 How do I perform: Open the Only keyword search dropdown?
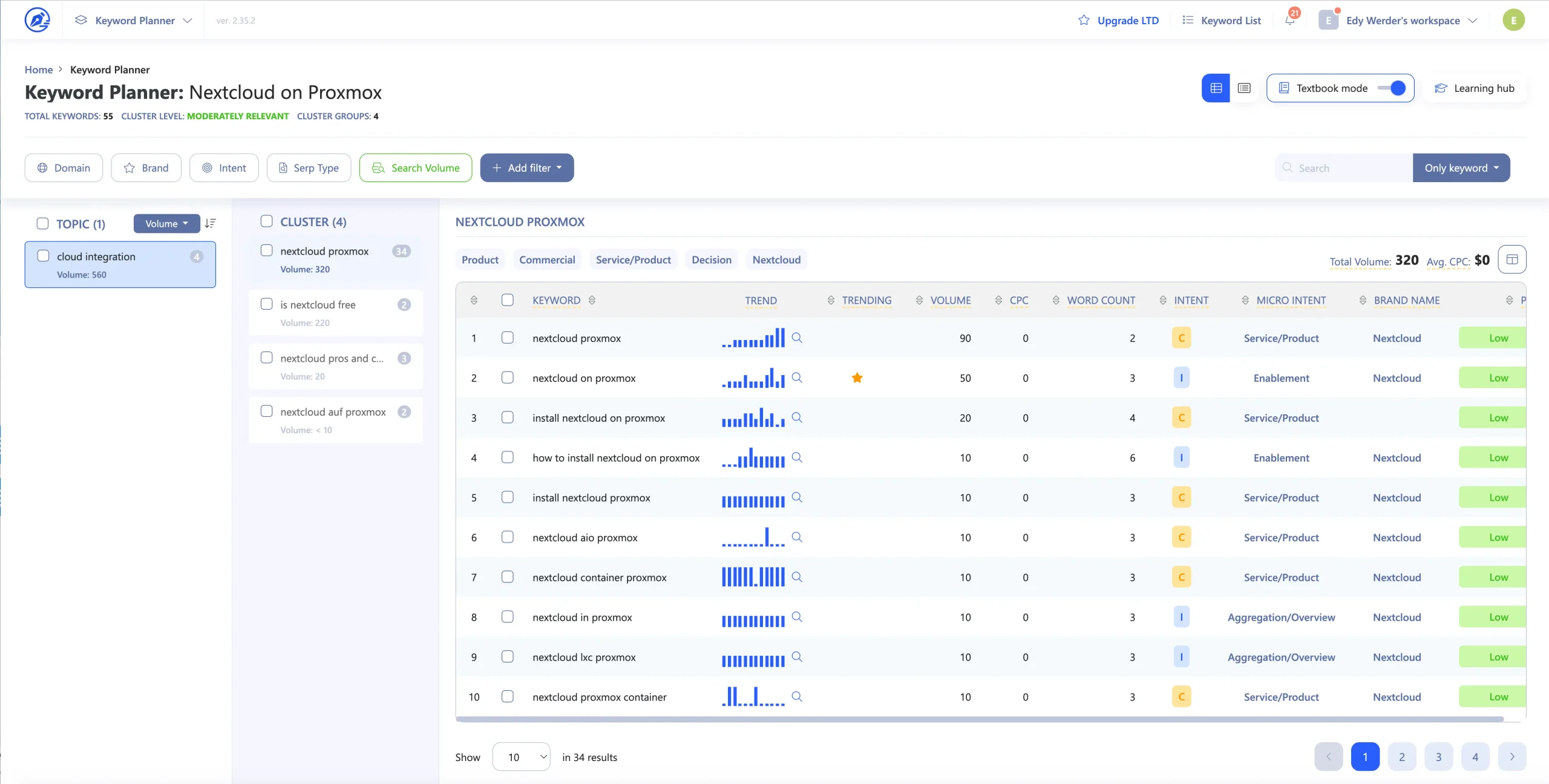pos(1461,168)
